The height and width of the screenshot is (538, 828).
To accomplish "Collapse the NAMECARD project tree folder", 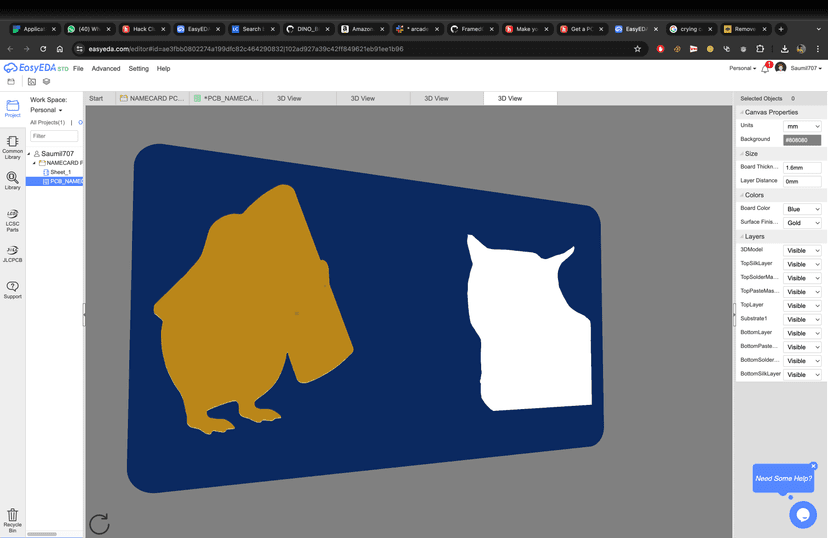I will pyautogui.click(x=35, y=163).
